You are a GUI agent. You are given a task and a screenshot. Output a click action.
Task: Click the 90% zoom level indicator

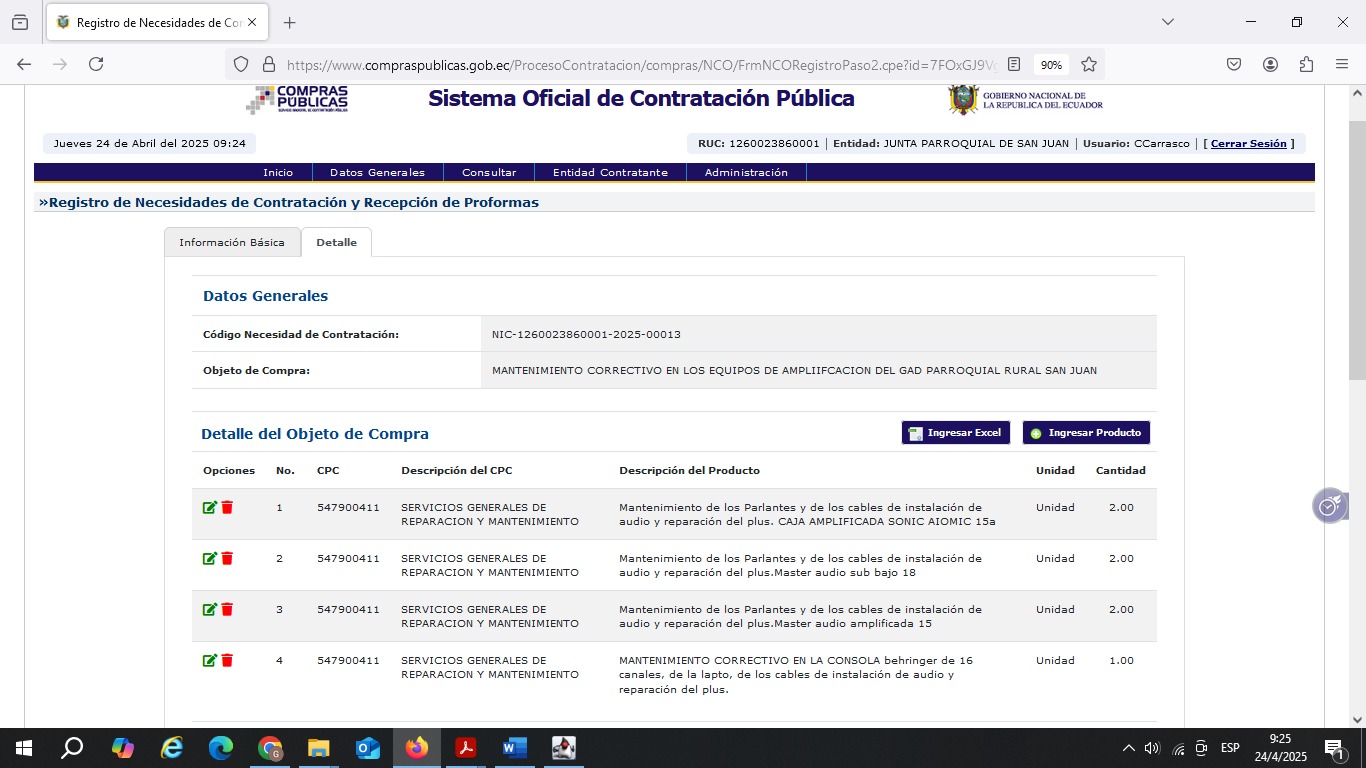1051,64
